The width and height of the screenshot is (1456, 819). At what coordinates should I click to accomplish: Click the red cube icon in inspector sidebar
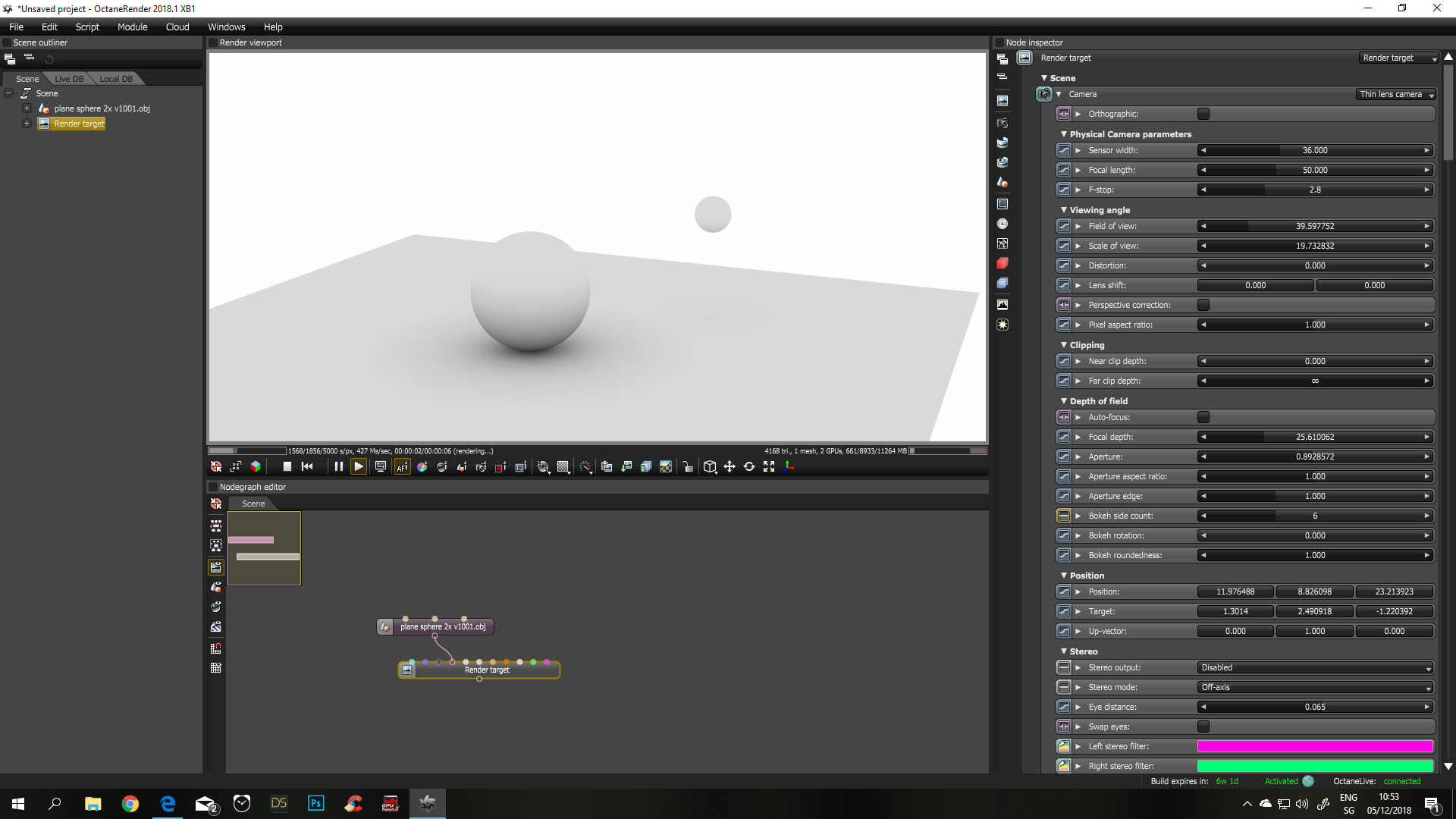1003,263
